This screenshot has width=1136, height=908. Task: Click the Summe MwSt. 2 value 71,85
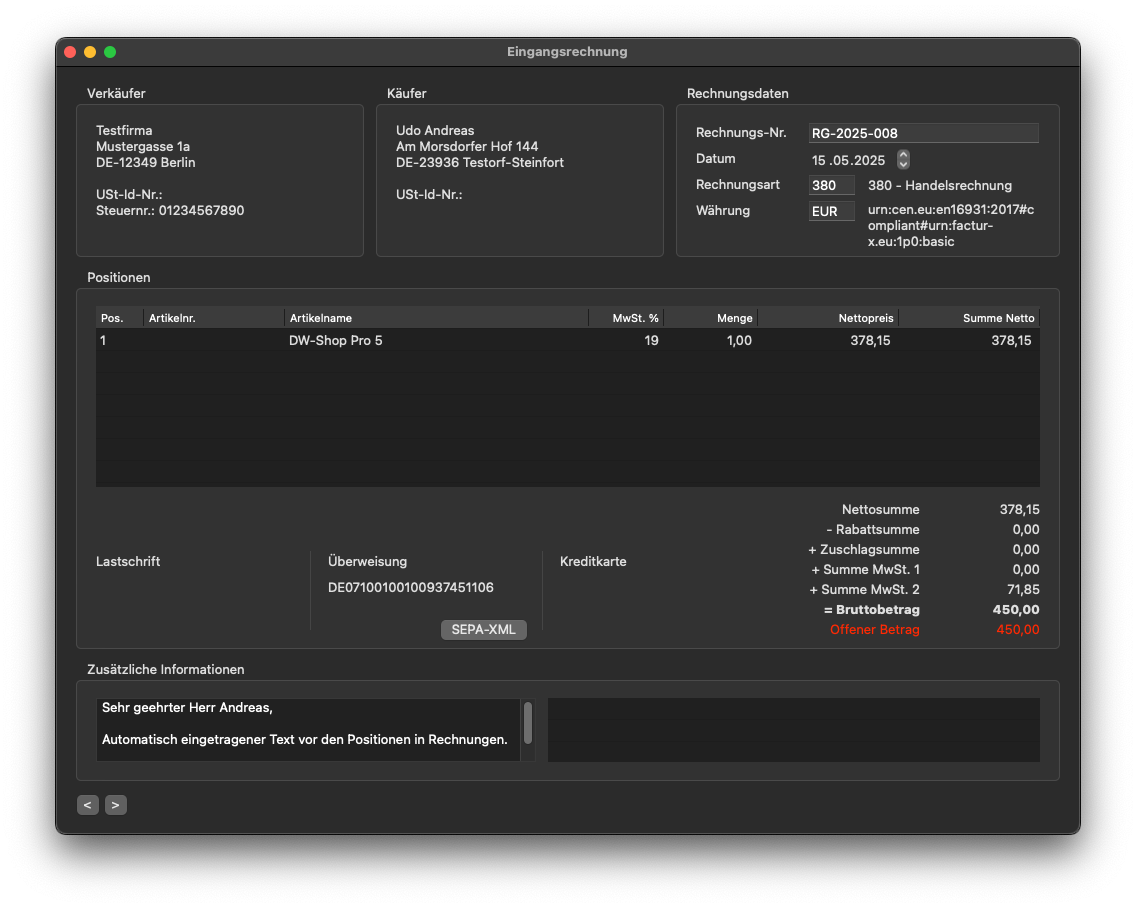1023,590
